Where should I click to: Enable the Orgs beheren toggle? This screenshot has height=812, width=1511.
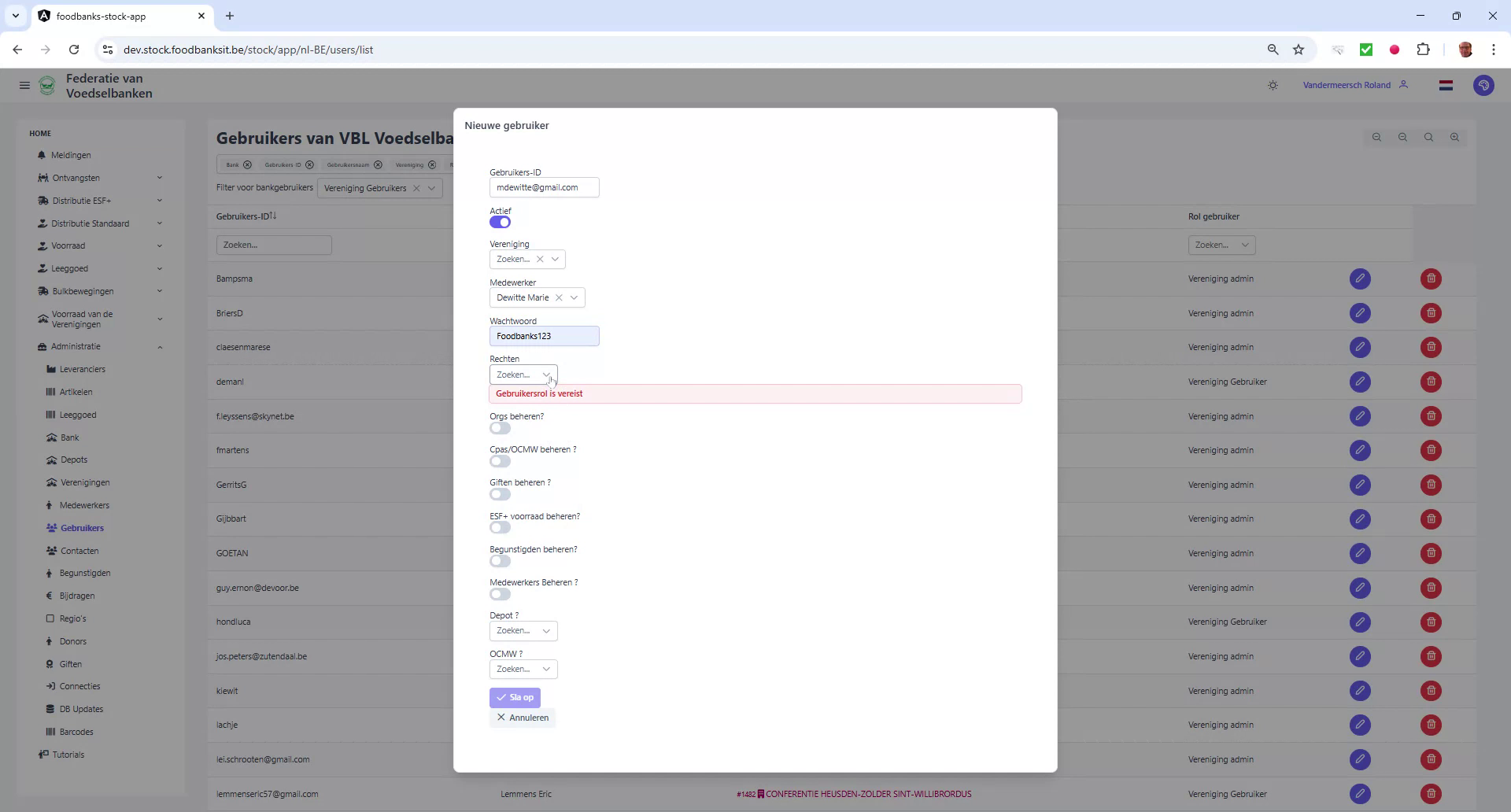pos(500,428)
